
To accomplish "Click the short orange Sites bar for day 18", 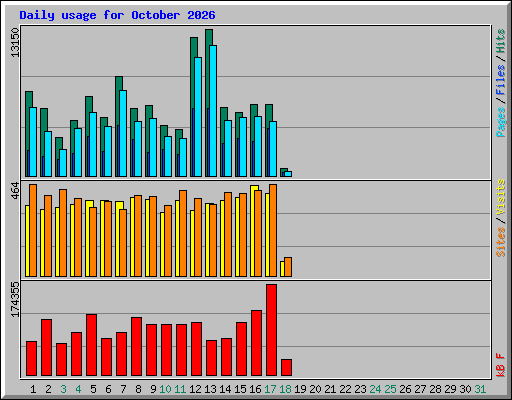I will 288,267.
